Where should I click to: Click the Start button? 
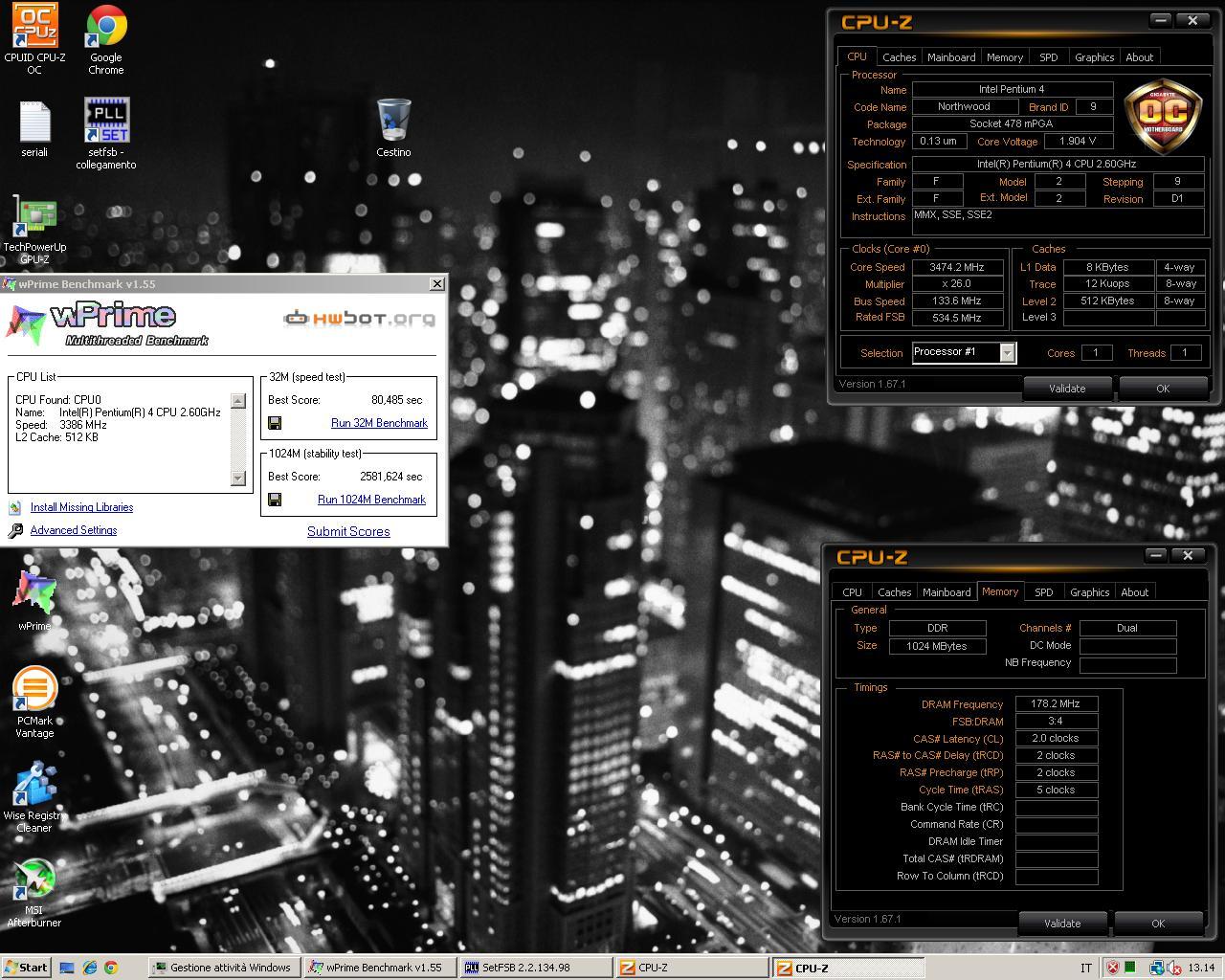click(x=26, y=968)
